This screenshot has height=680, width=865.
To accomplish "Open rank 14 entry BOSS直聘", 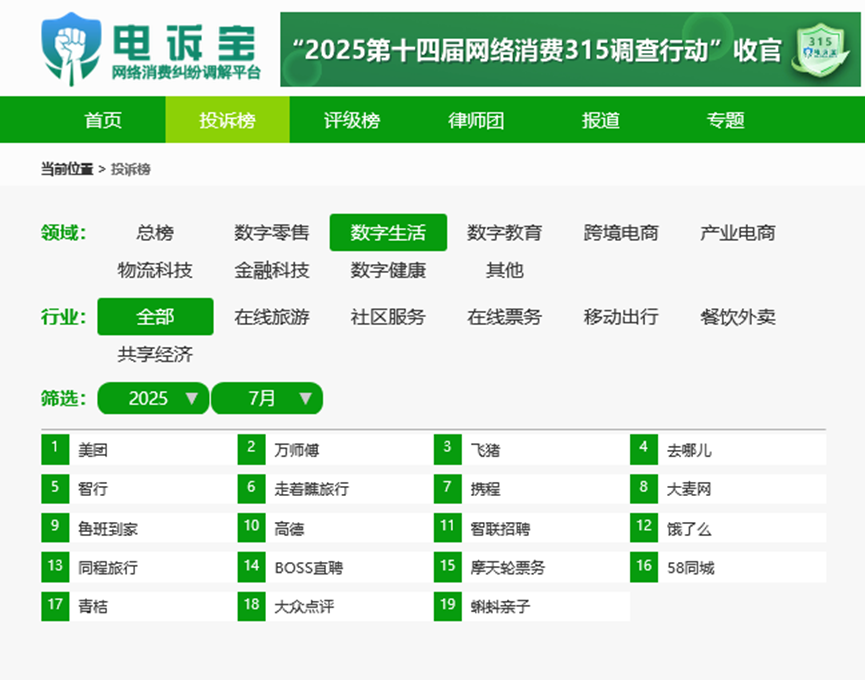I will coord(335,567).
